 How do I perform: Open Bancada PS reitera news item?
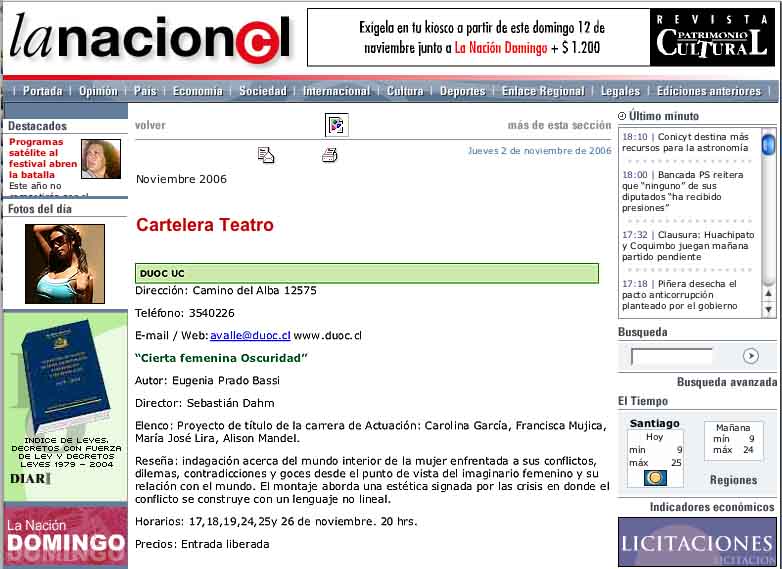pos(683,191)
